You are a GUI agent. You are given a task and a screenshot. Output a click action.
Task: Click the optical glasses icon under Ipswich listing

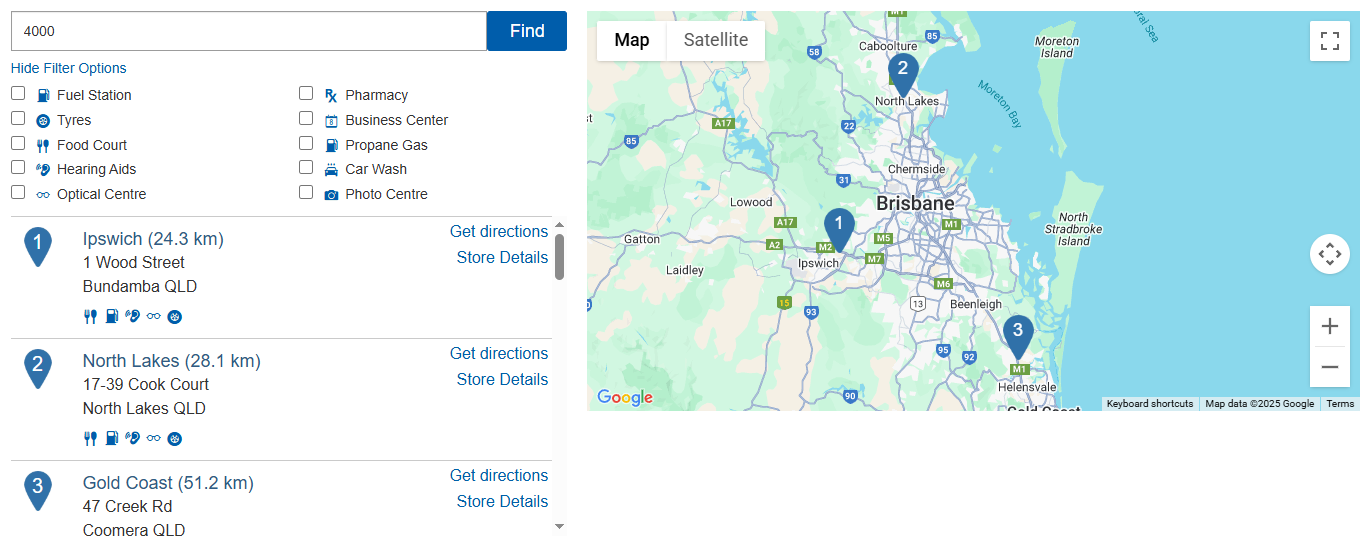pos(153,316)
